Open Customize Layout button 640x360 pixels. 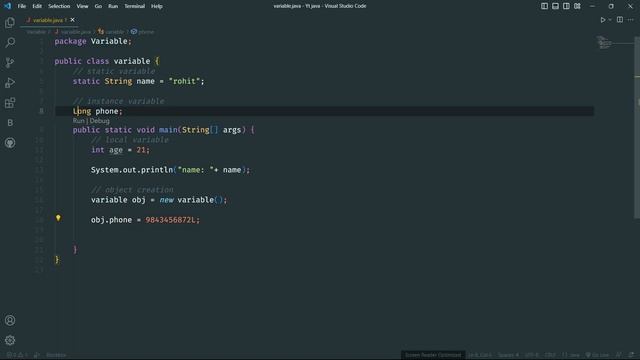click(x=577, y=6)
